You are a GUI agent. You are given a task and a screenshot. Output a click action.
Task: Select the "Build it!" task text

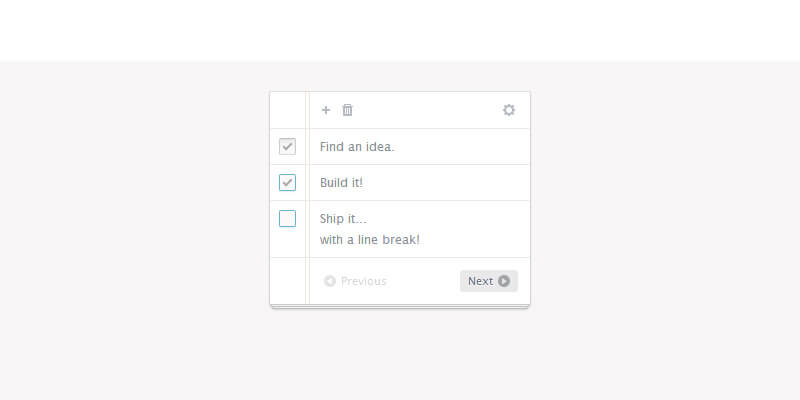coord(341,183)
